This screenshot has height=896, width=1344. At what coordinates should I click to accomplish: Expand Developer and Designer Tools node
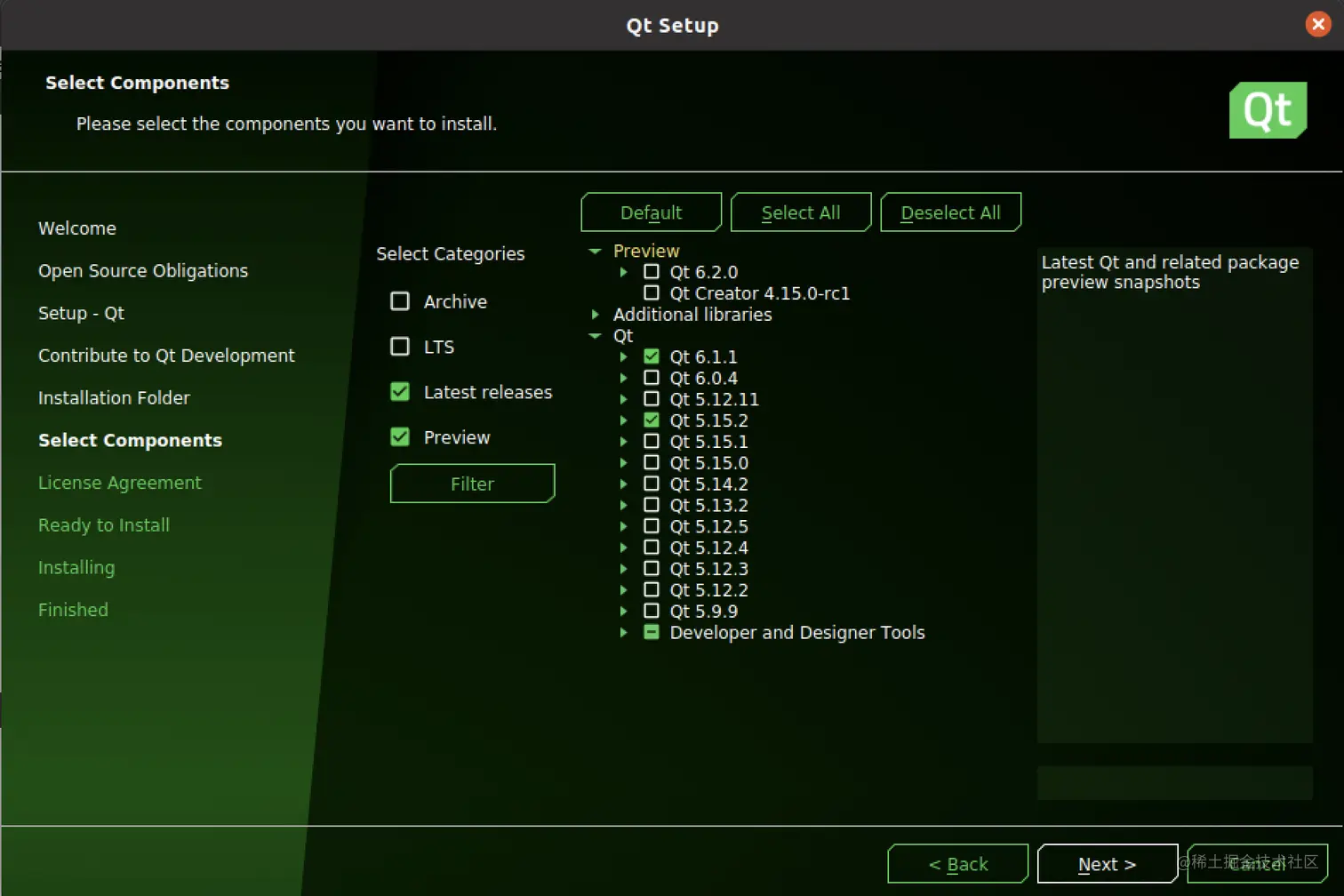tap(623, 632)
